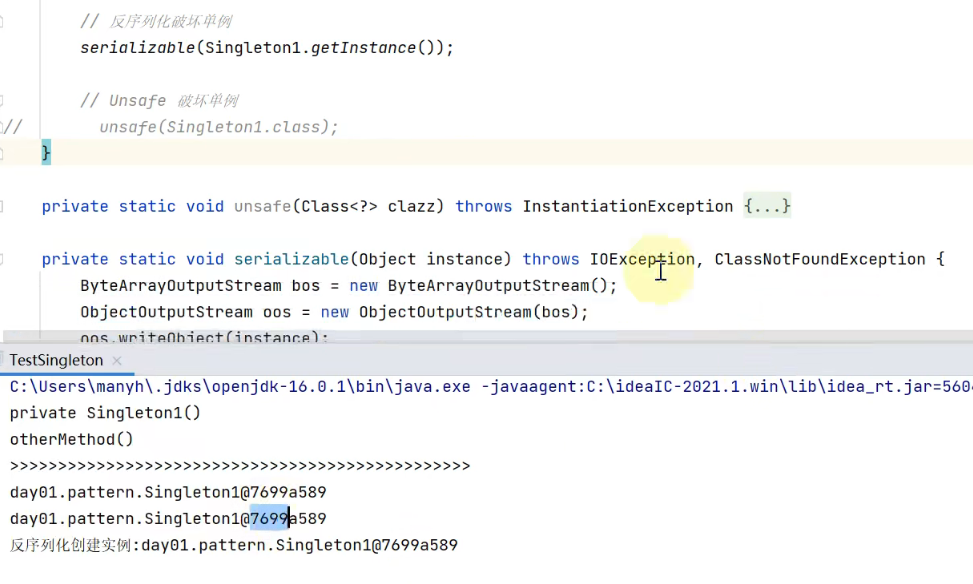Click the selected '7699' text in console
Viewport: 973px width, 584px height.
click(269, 518)
